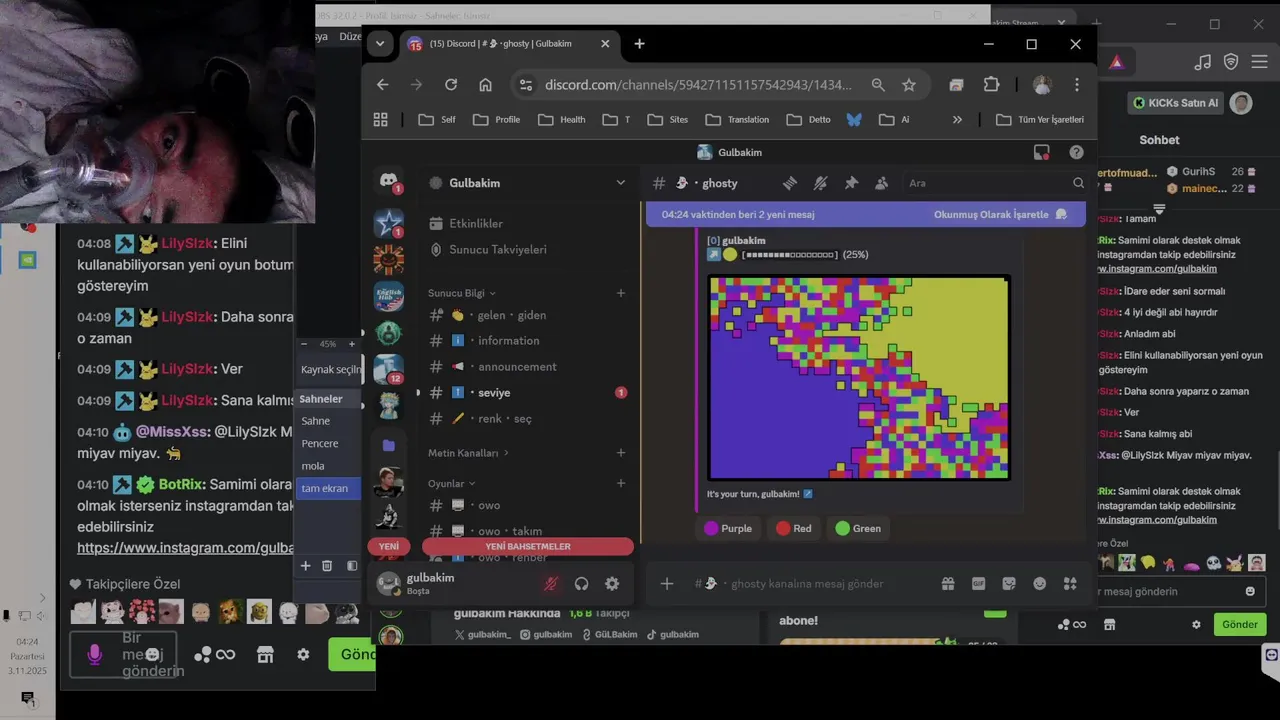The height and width of the screenshot is (720, 1280).
Task: Bookmark this page with star icon
Action: pos(909,85)
